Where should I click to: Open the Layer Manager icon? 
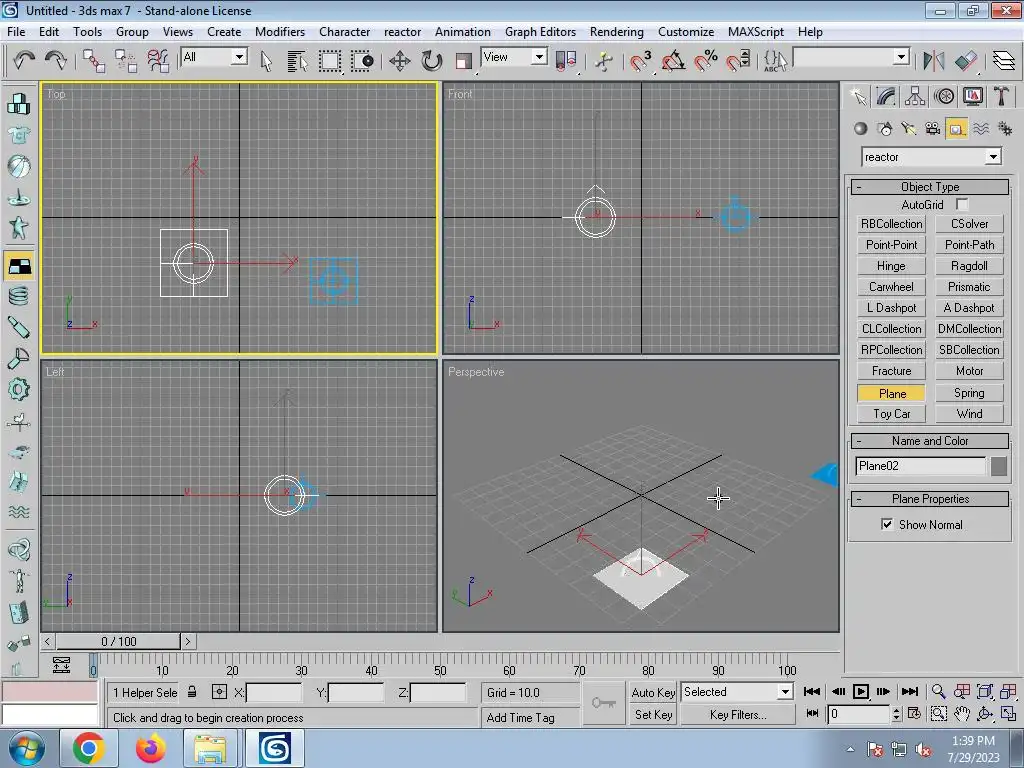tap(1004, 61)
